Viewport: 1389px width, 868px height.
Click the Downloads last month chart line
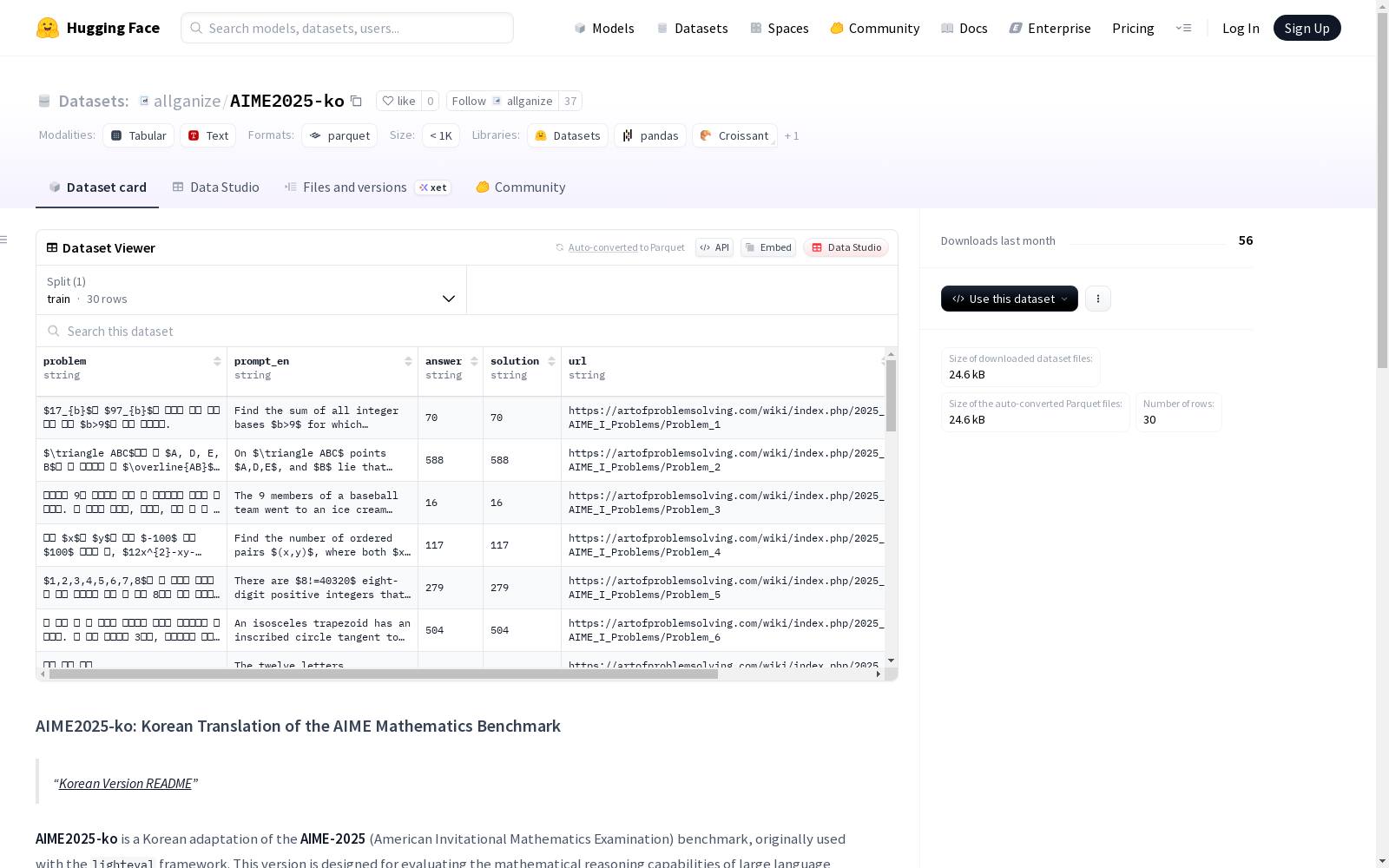[1147, 243]
